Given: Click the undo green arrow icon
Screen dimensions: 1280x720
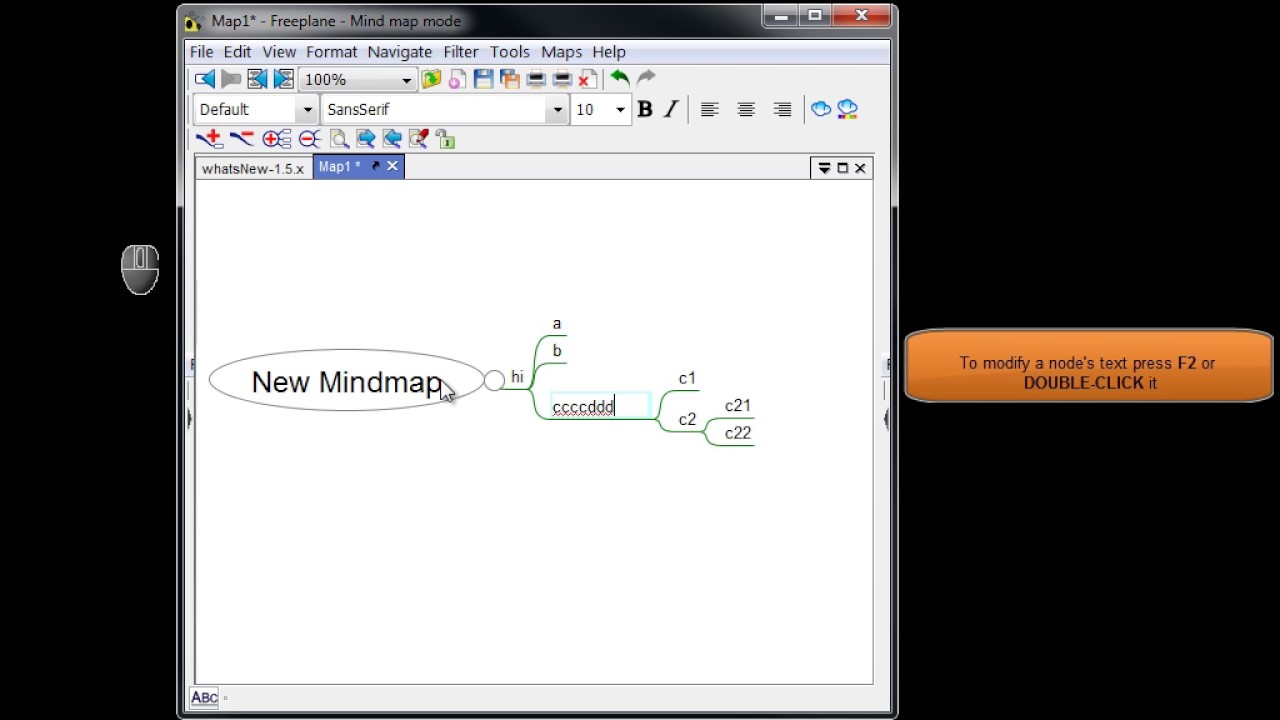Looking at the screenshot, I should tap(619, 78).
